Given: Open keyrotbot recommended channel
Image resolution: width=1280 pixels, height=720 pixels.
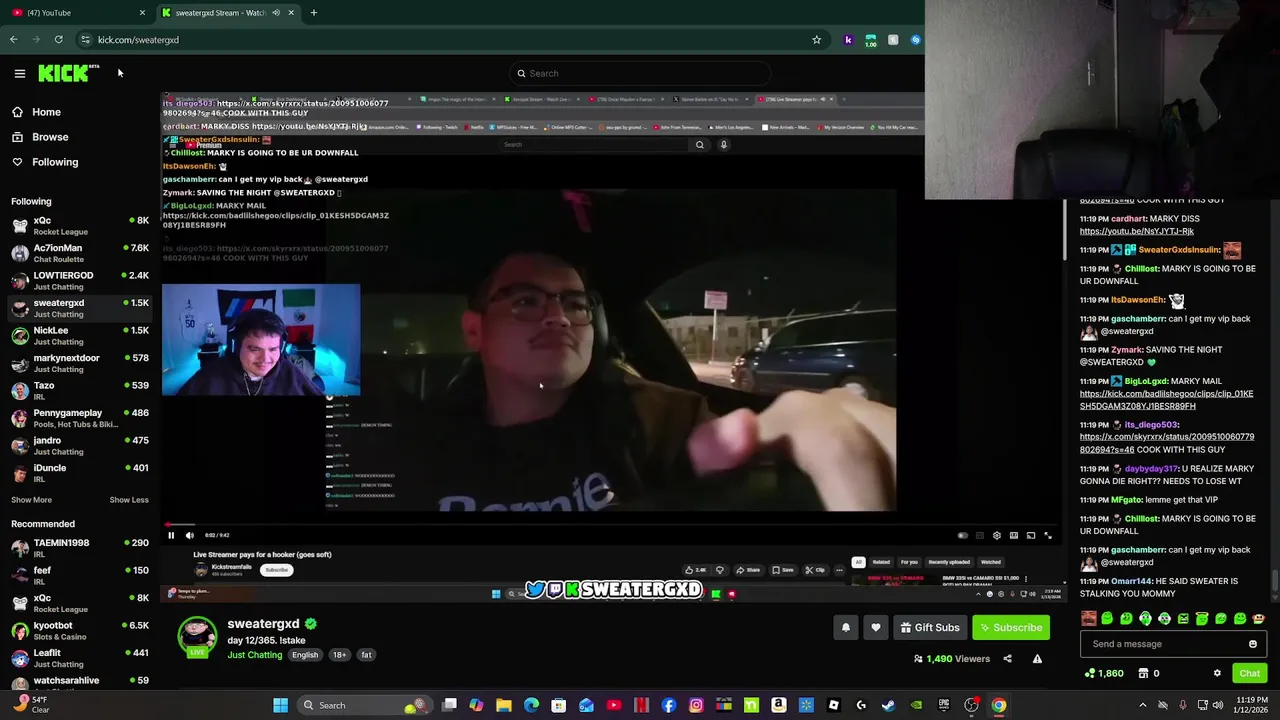Looking at the screenshot, I should point(80,631).
